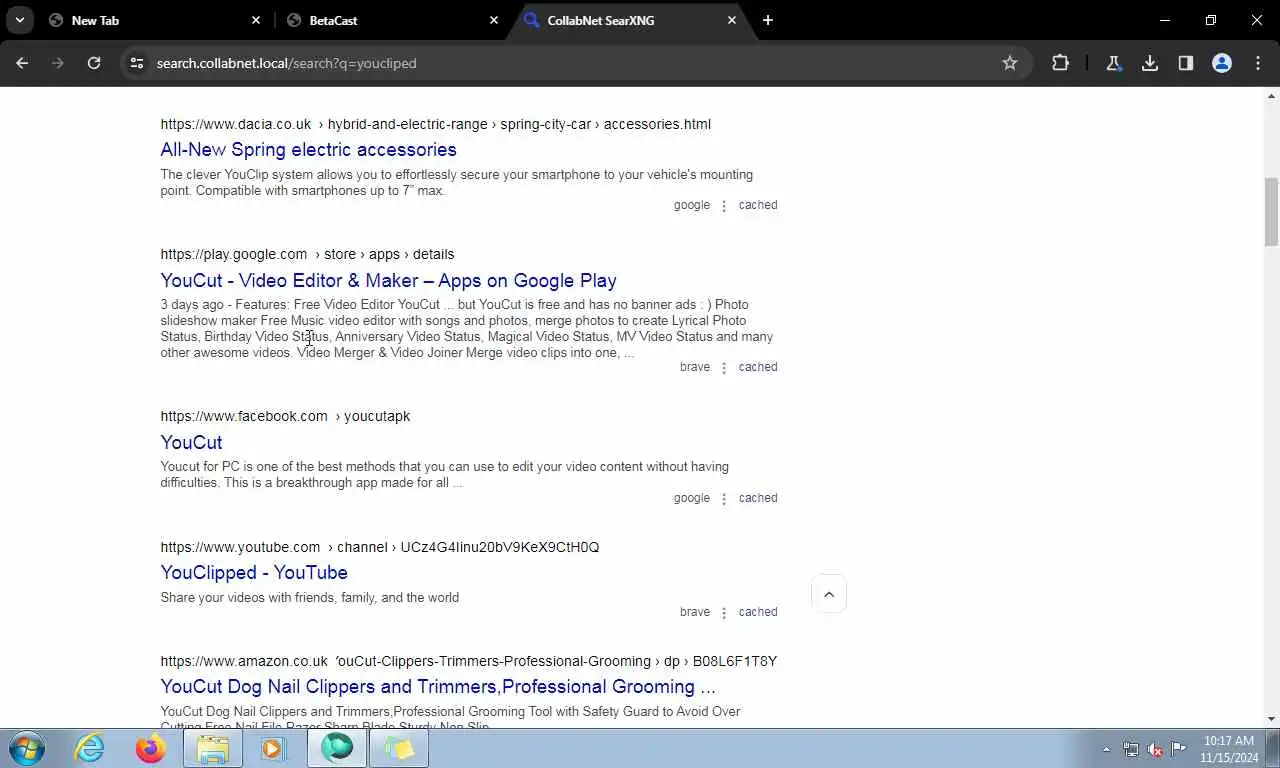This screenshot has height=768, width=1280.
Task: Show hidden system tray icons
Action: [1106, 749]
